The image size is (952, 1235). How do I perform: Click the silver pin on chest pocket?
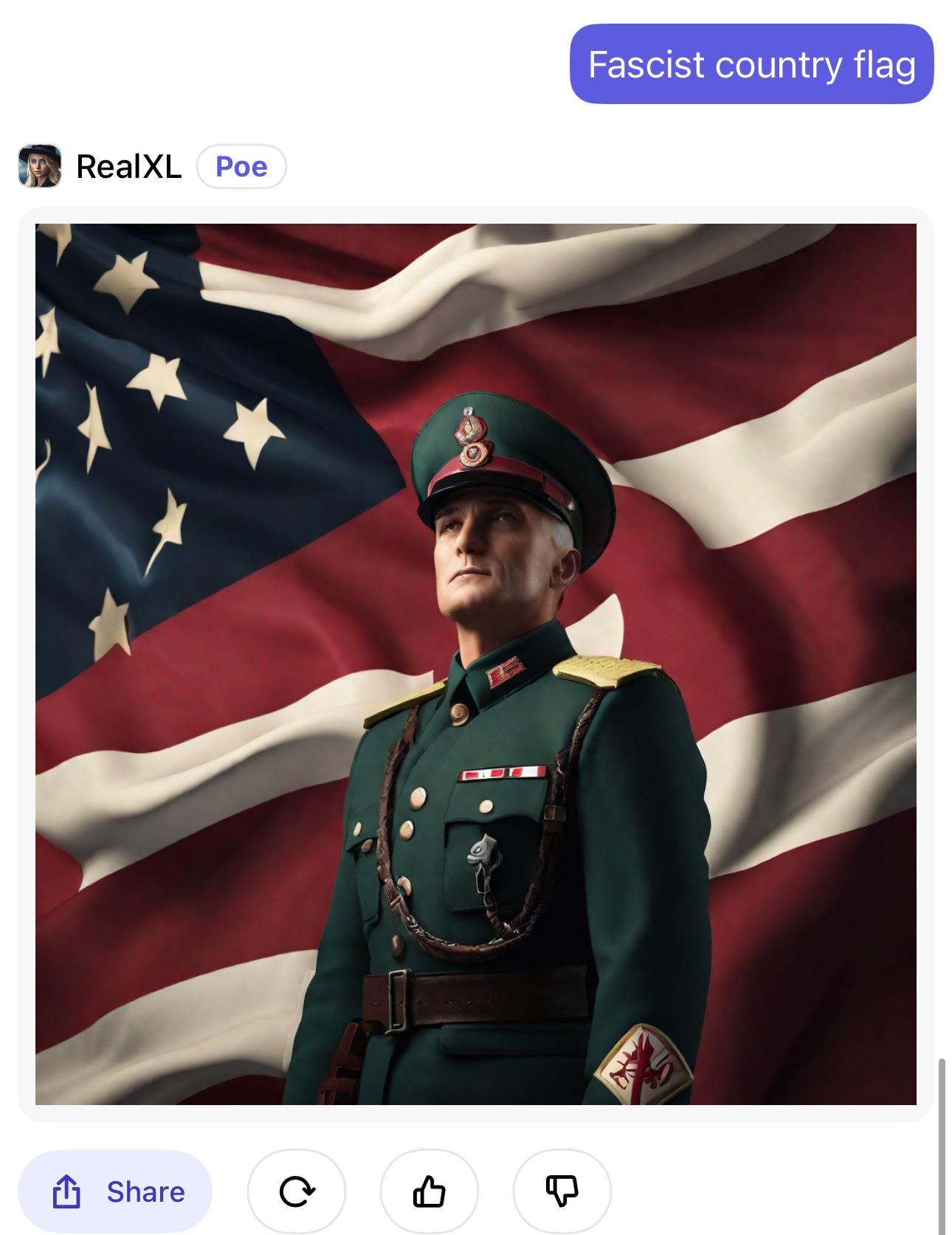coord(484,860)
